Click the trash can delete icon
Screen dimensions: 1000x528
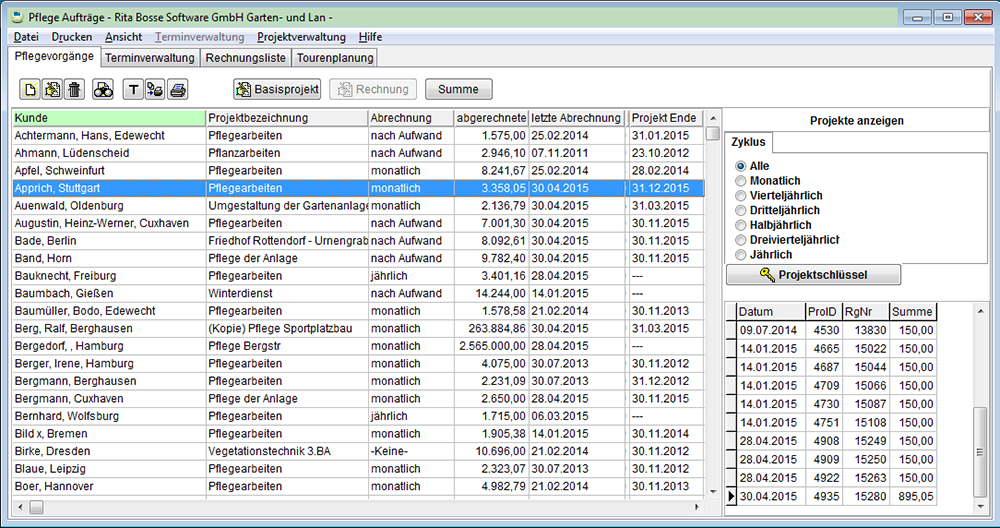click(x=74, y=90)
